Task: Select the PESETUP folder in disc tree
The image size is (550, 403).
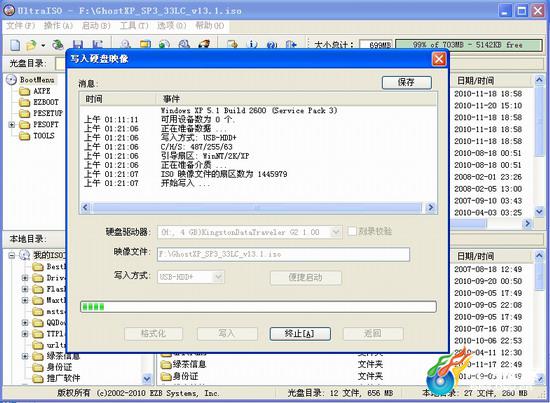Action: [x=48, y=113]
